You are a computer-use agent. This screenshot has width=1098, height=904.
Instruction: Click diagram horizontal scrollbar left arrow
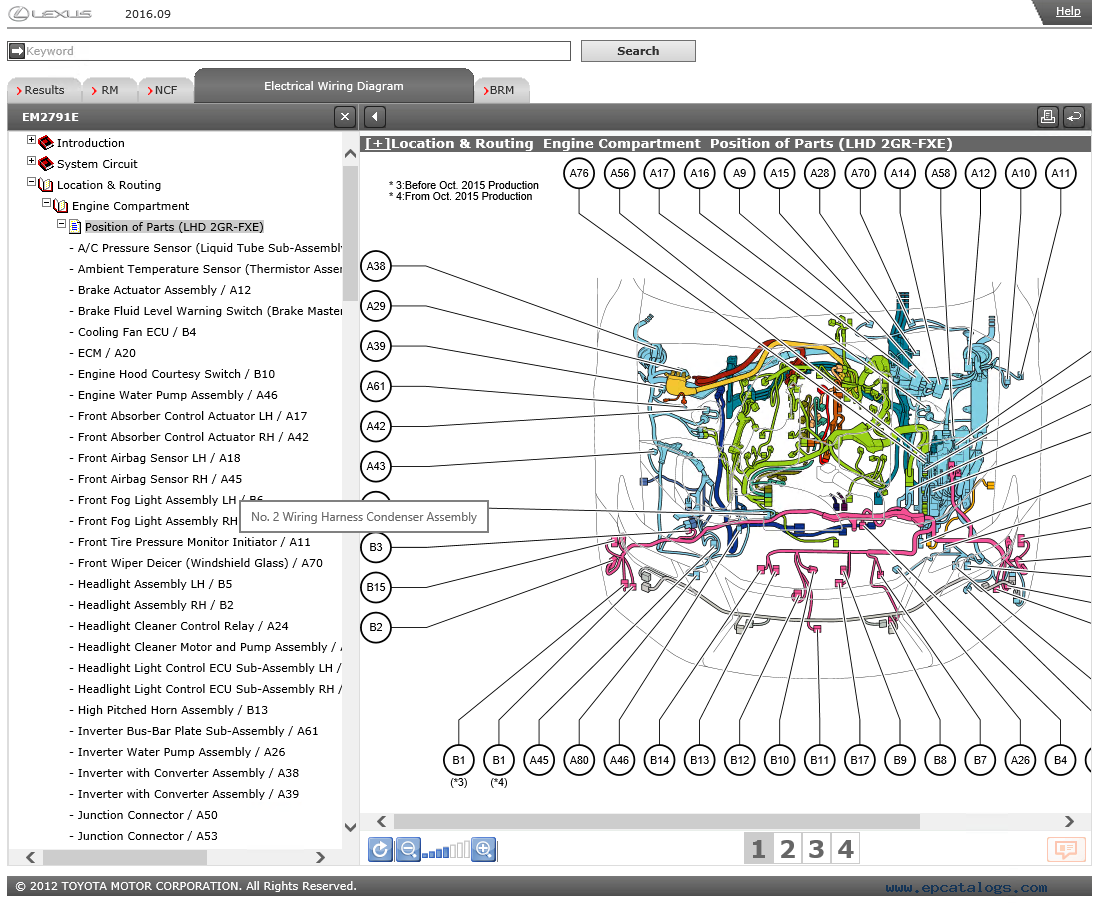382,821
